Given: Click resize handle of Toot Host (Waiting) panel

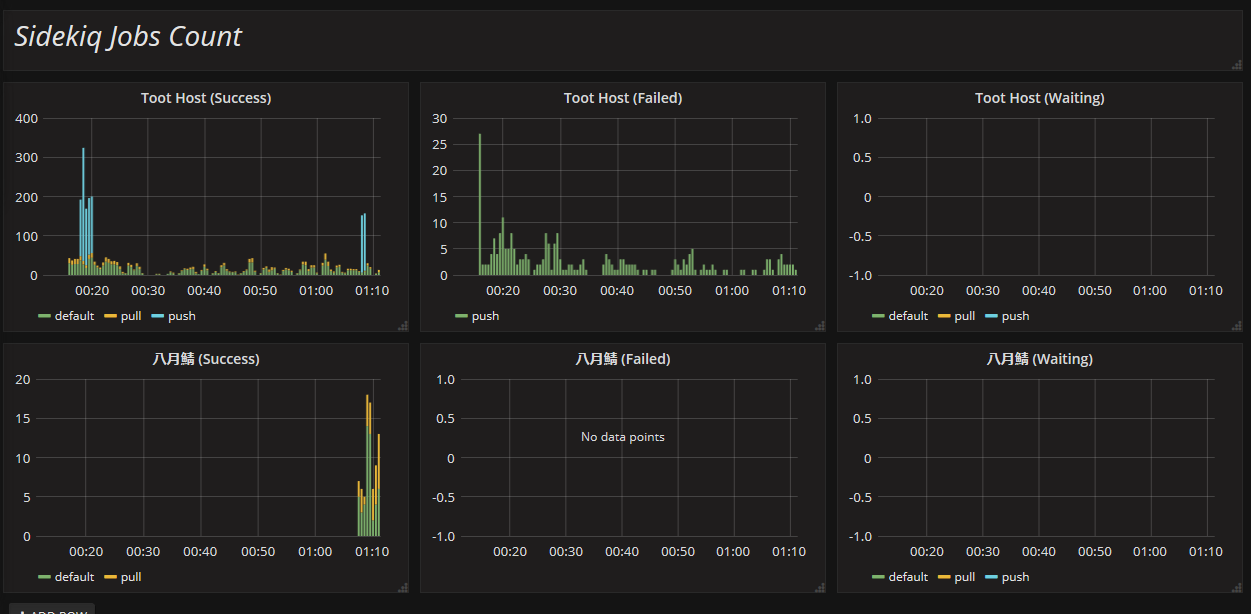Looking at the screenshot, I should click(1237, 325).
